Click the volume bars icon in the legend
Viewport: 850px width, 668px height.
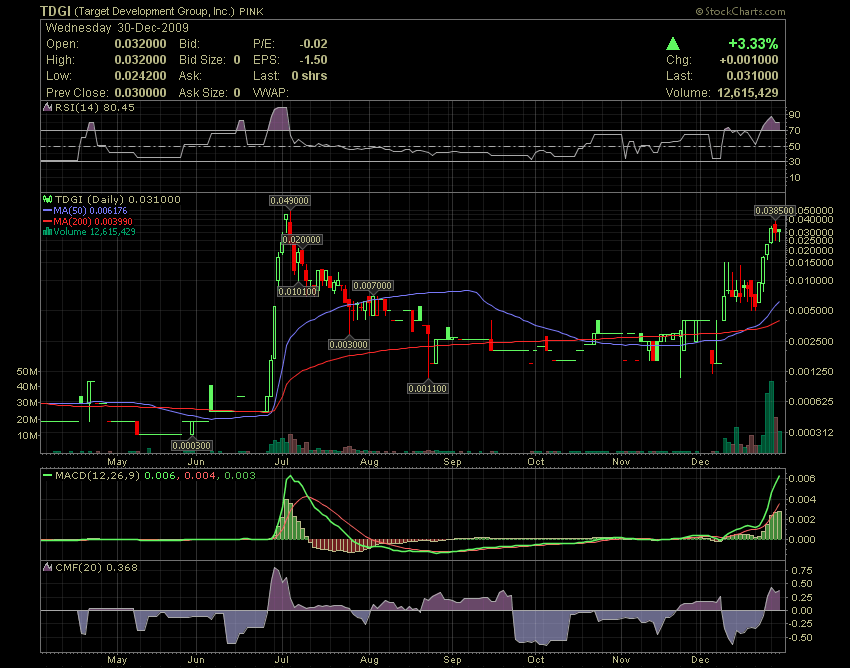point(48,232)
